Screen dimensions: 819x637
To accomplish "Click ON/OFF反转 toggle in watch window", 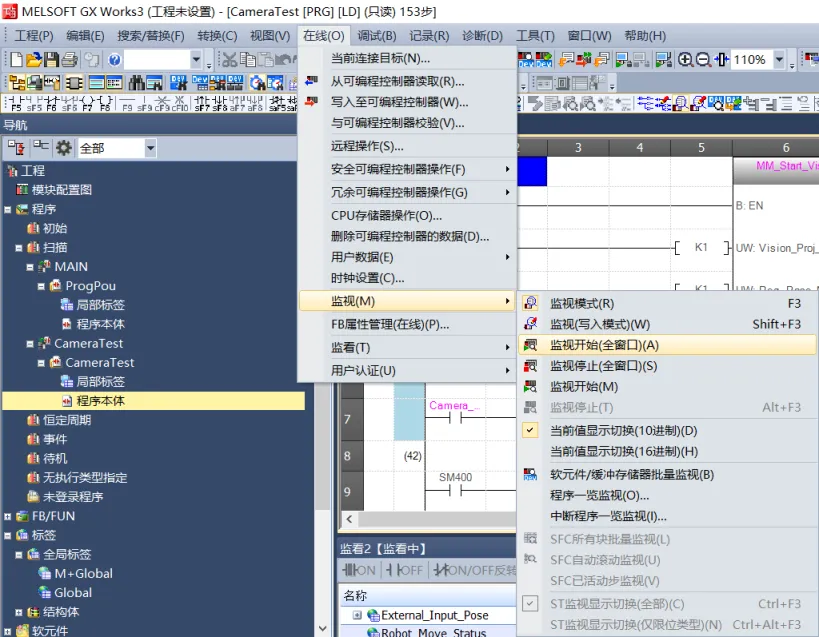I will (x=474, y=570).
